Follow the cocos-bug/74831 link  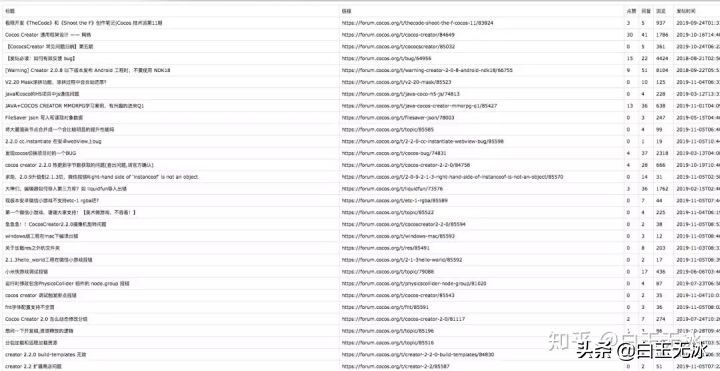click(394, 153)
